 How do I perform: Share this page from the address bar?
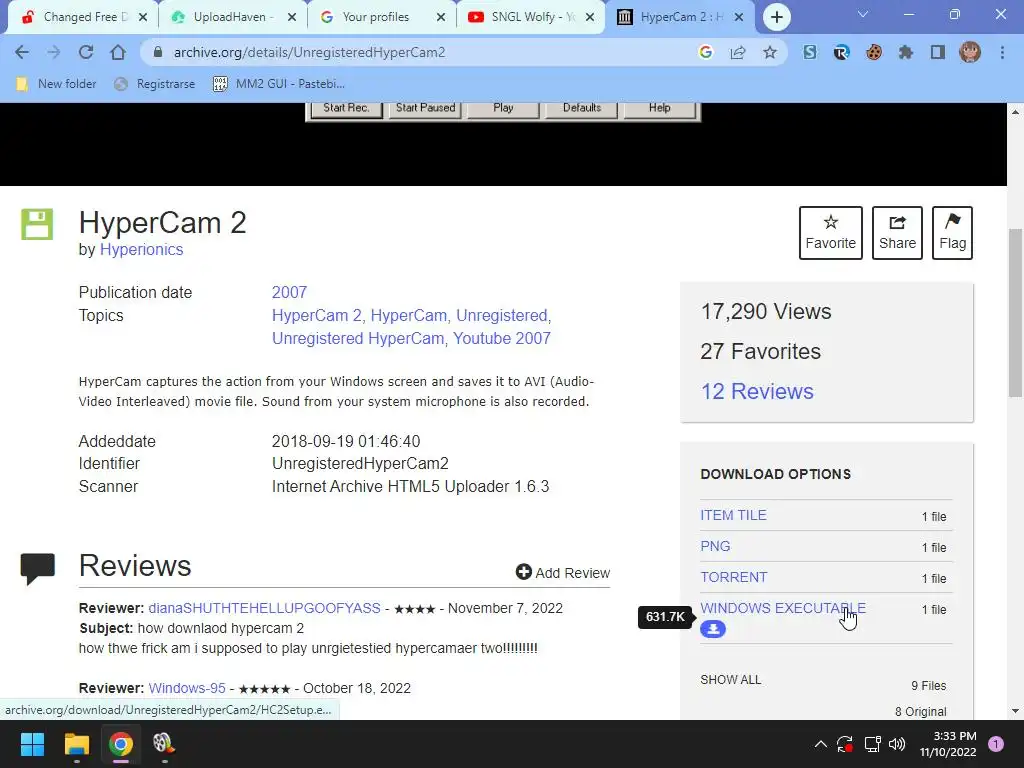click(738, 52)
